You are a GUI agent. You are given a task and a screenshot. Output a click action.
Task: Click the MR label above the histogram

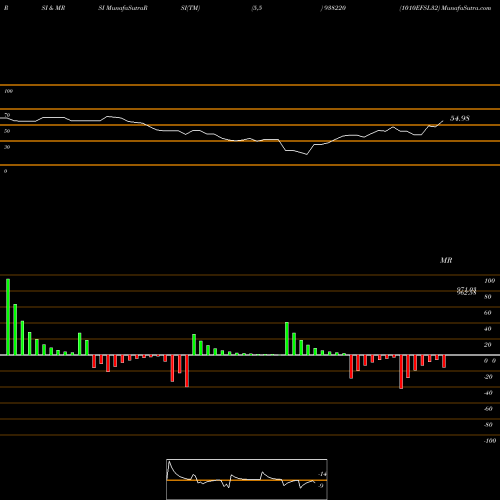point(446,260)
